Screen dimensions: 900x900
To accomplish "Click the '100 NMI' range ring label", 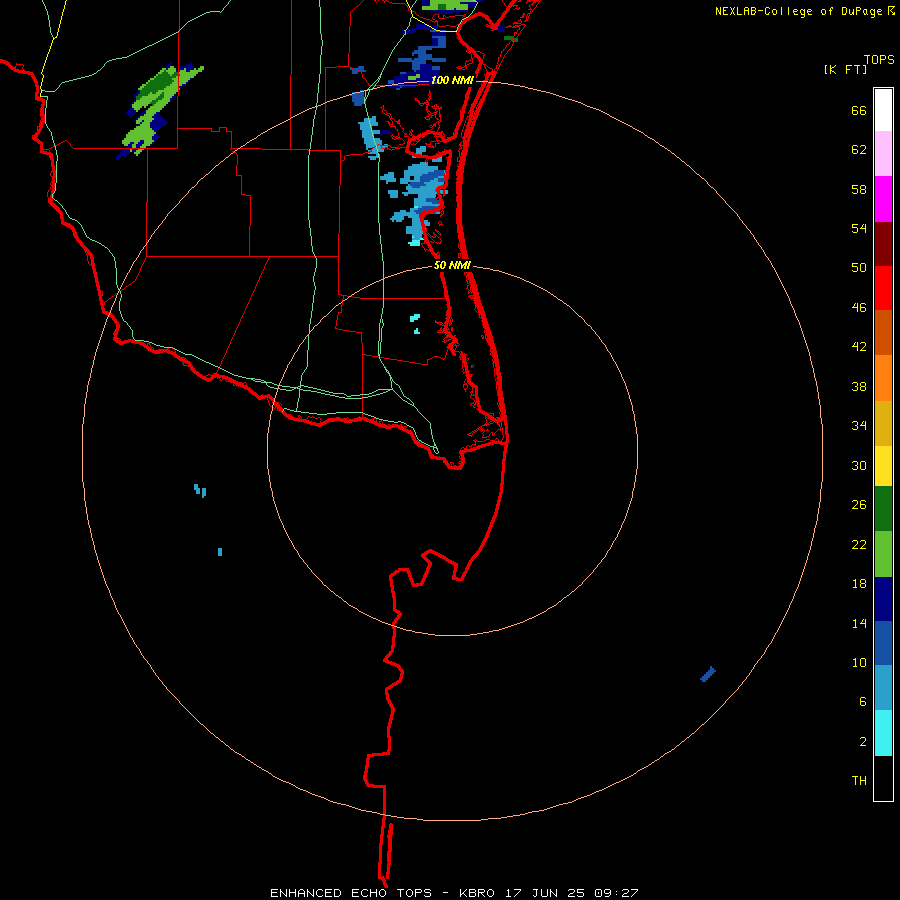I will pos(452,80).
